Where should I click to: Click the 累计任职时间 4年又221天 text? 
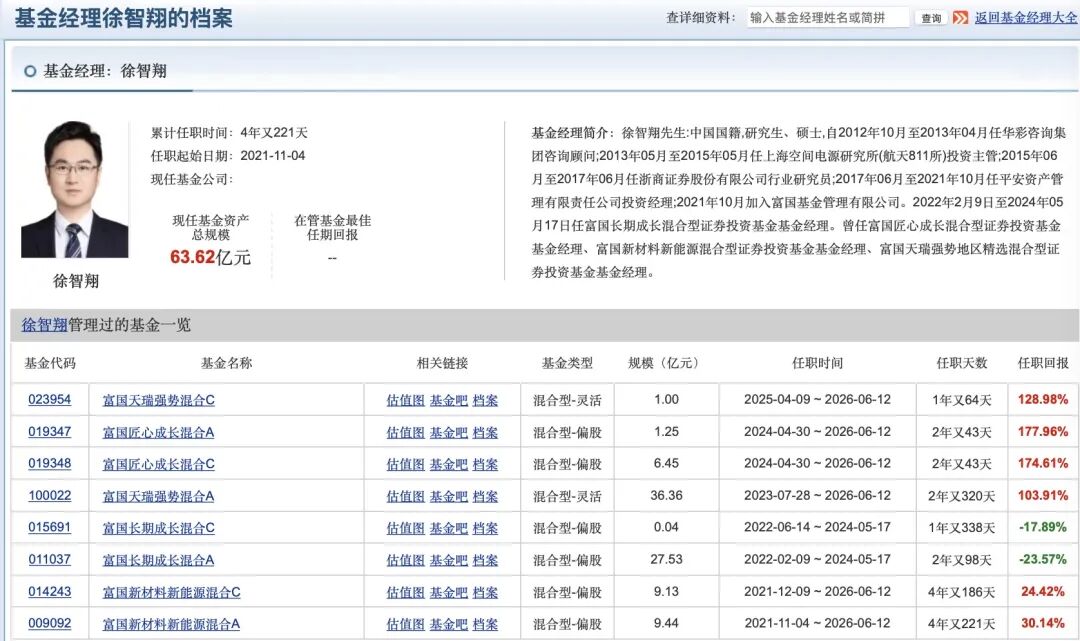(229, 133)
